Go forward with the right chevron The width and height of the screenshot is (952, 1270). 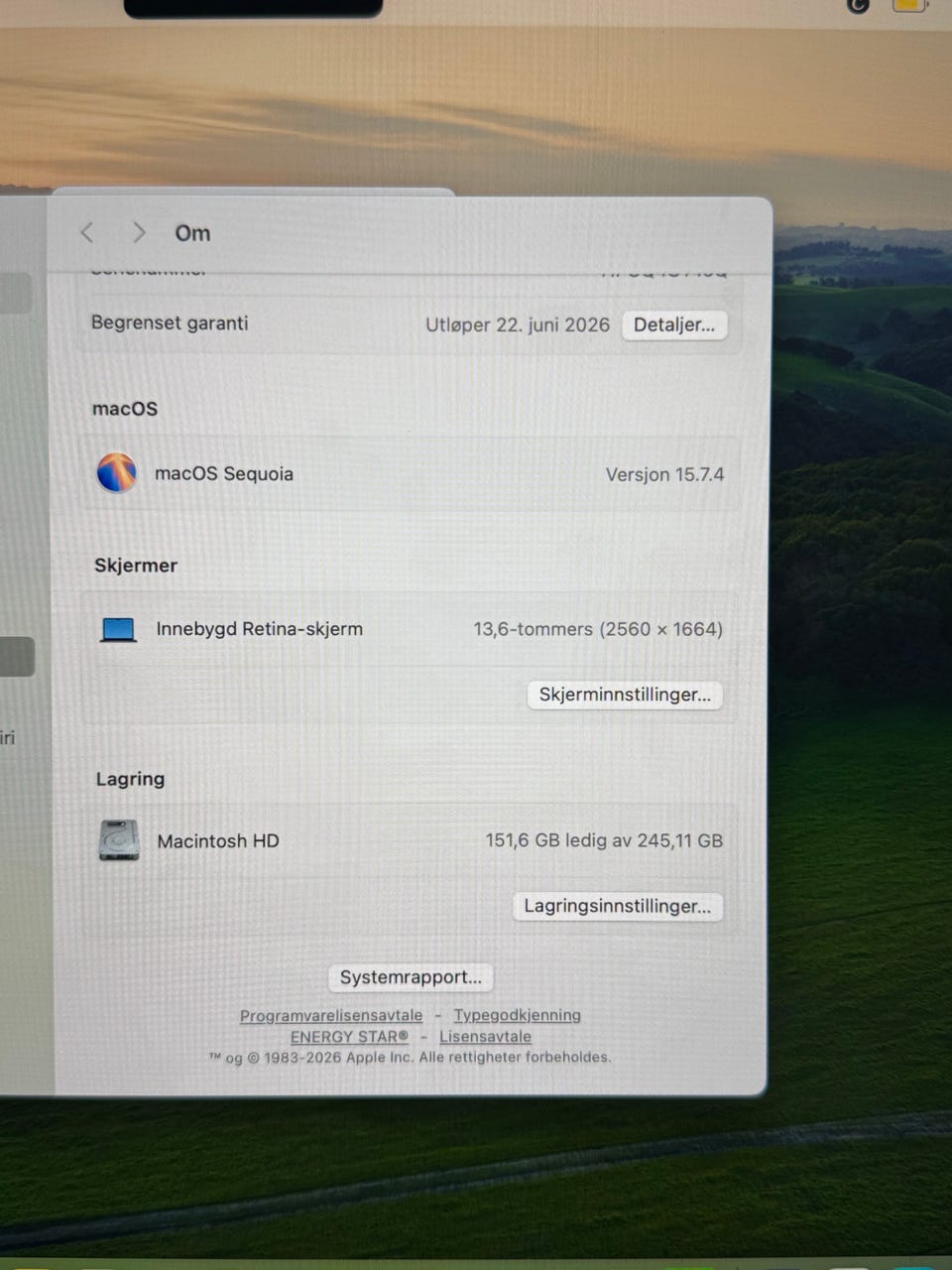coord(139,232)
